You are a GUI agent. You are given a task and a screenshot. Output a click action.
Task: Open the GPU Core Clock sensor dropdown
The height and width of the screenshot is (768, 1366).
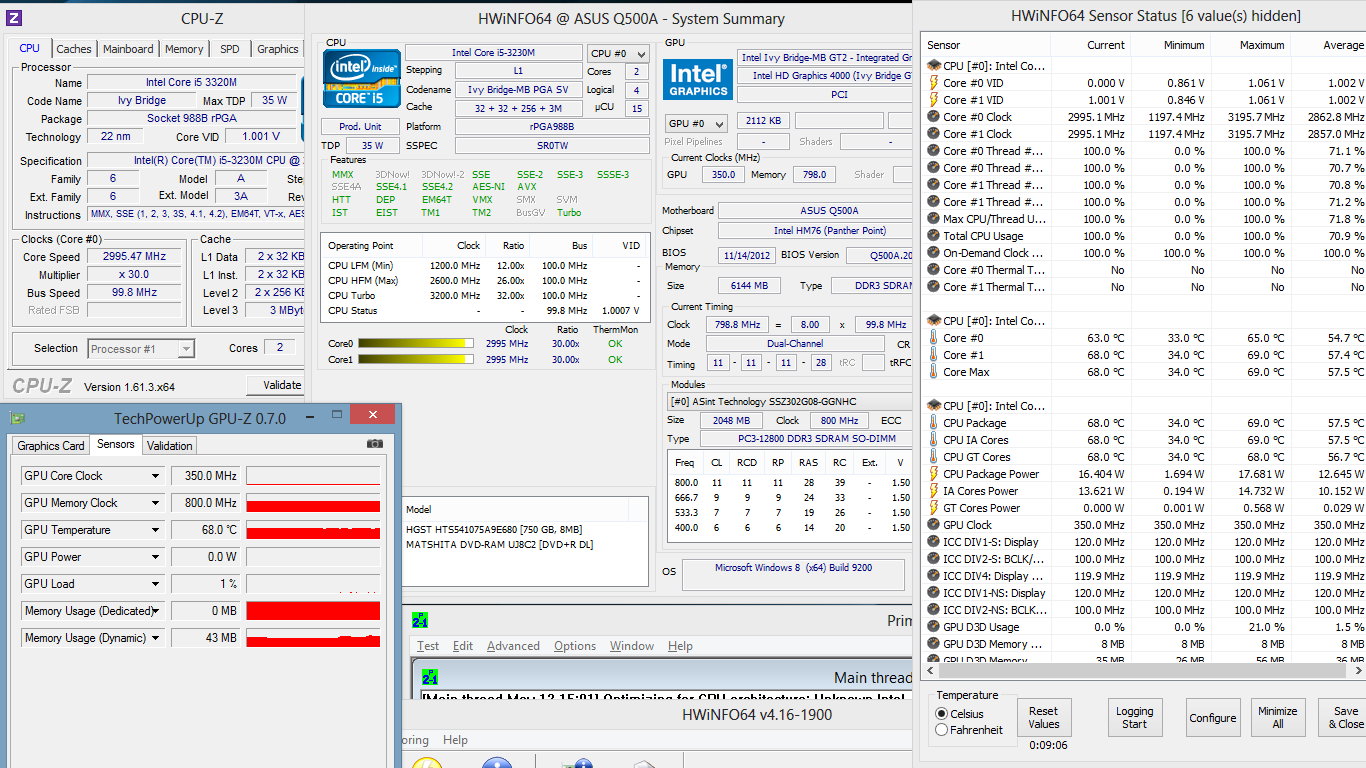(x=155, y=476)
